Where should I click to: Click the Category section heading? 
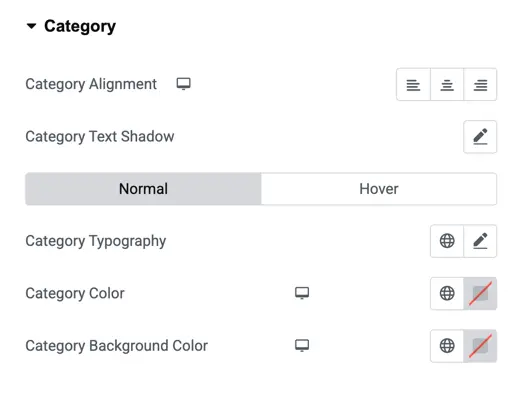(80, 27)
